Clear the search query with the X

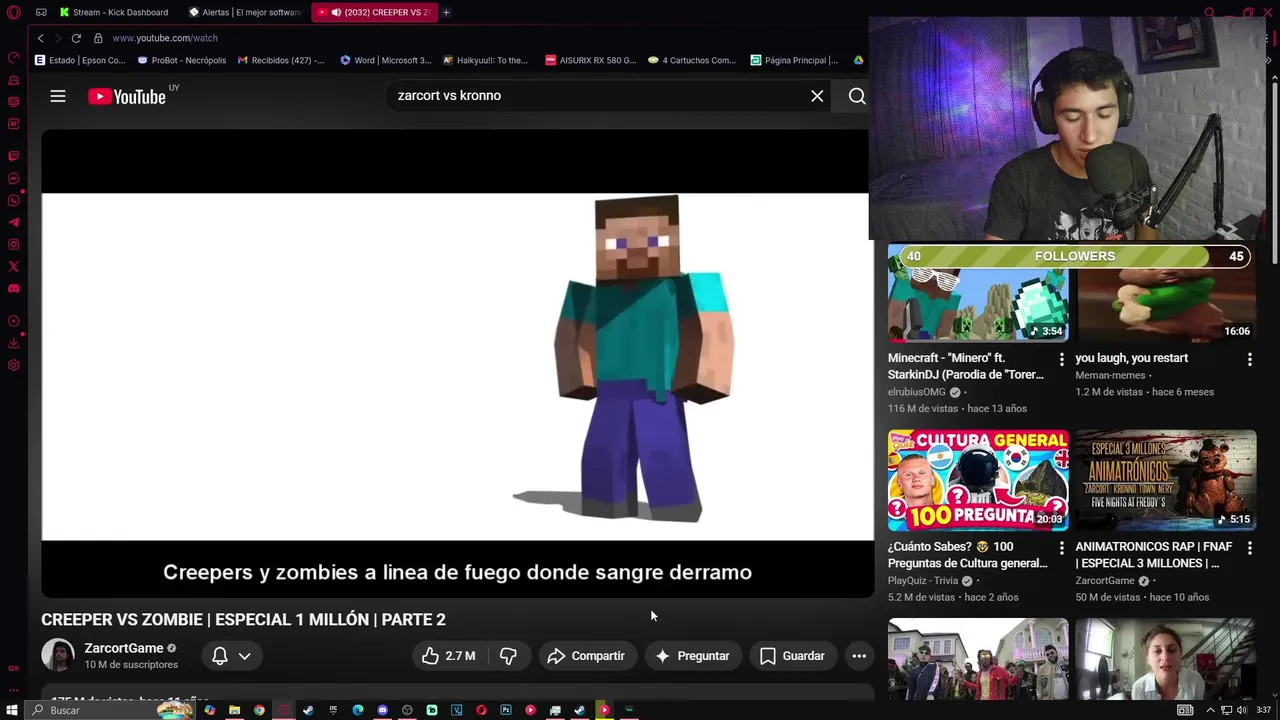coord(817,96)
